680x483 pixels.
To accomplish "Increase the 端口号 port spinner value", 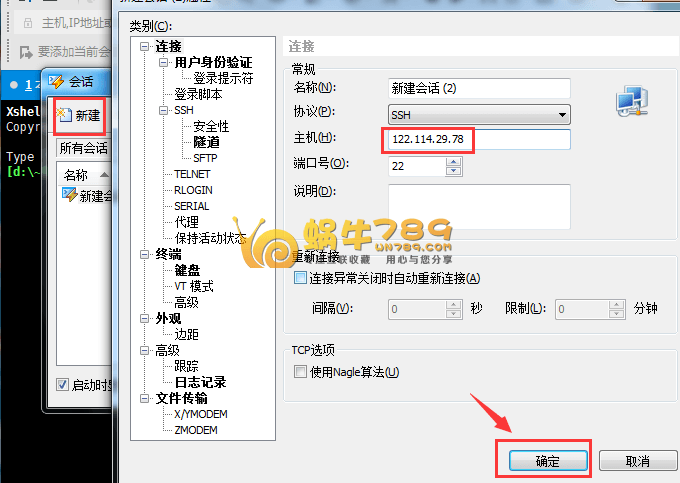I will (x=439, y=160).
